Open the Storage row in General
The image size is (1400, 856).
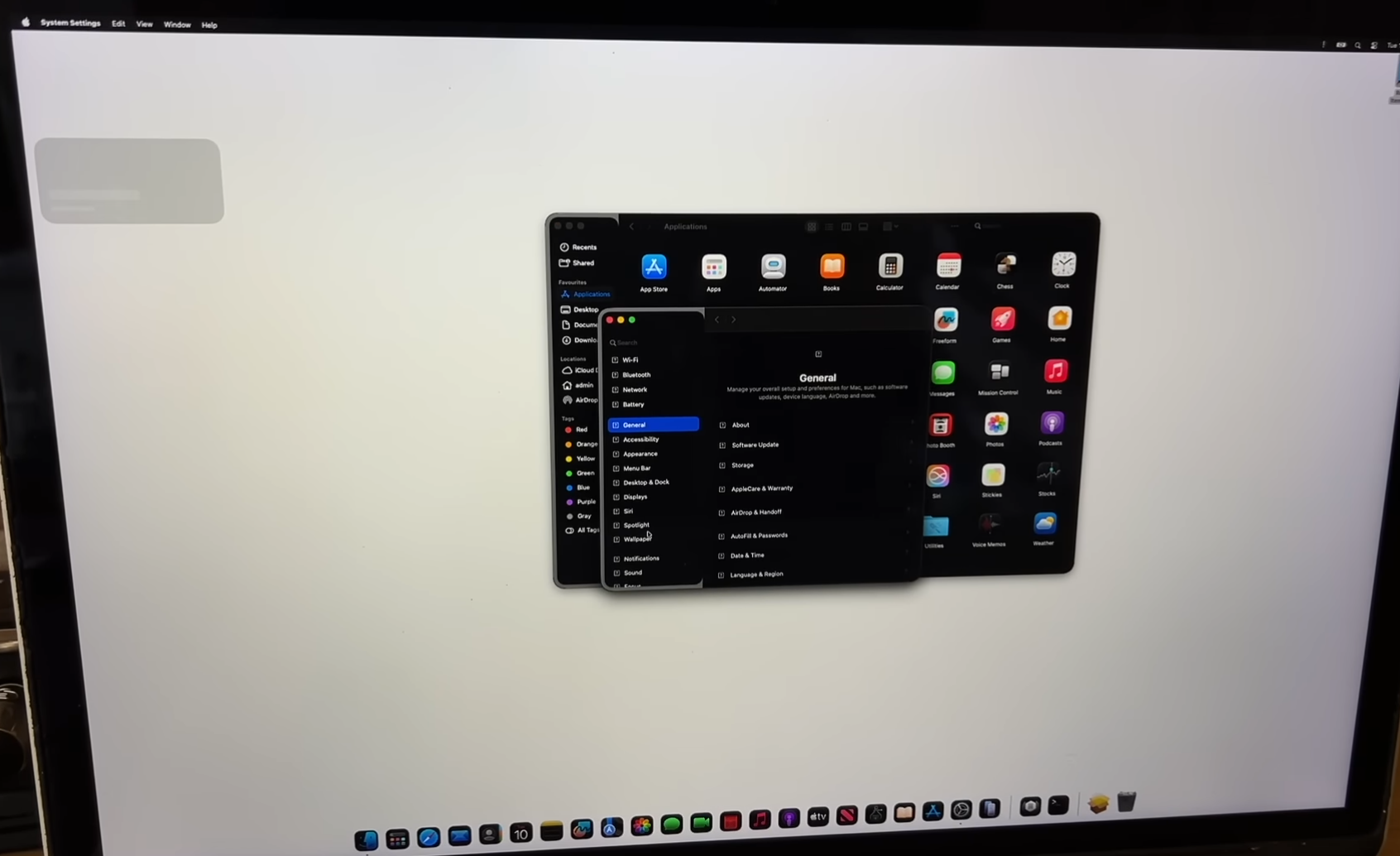point(817,465)
